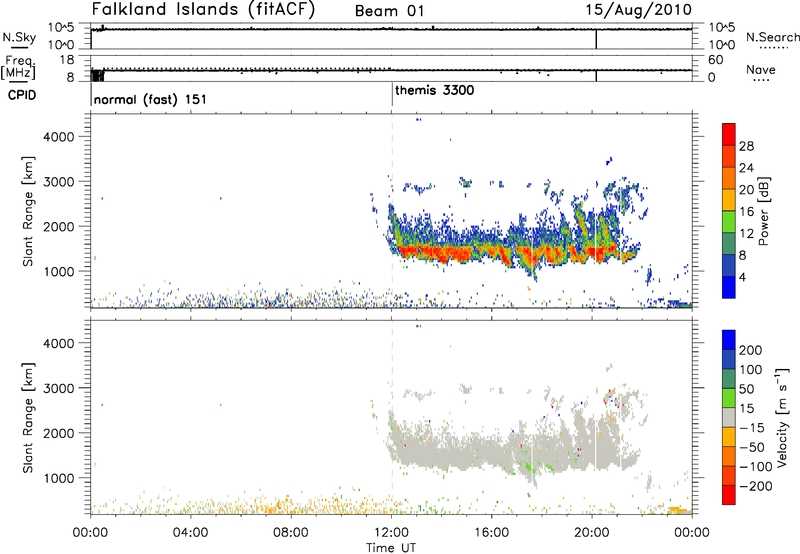This screenshot has width=800, height=554.
Task: Click the 'Nave' legend label
Action: point(761,69)
